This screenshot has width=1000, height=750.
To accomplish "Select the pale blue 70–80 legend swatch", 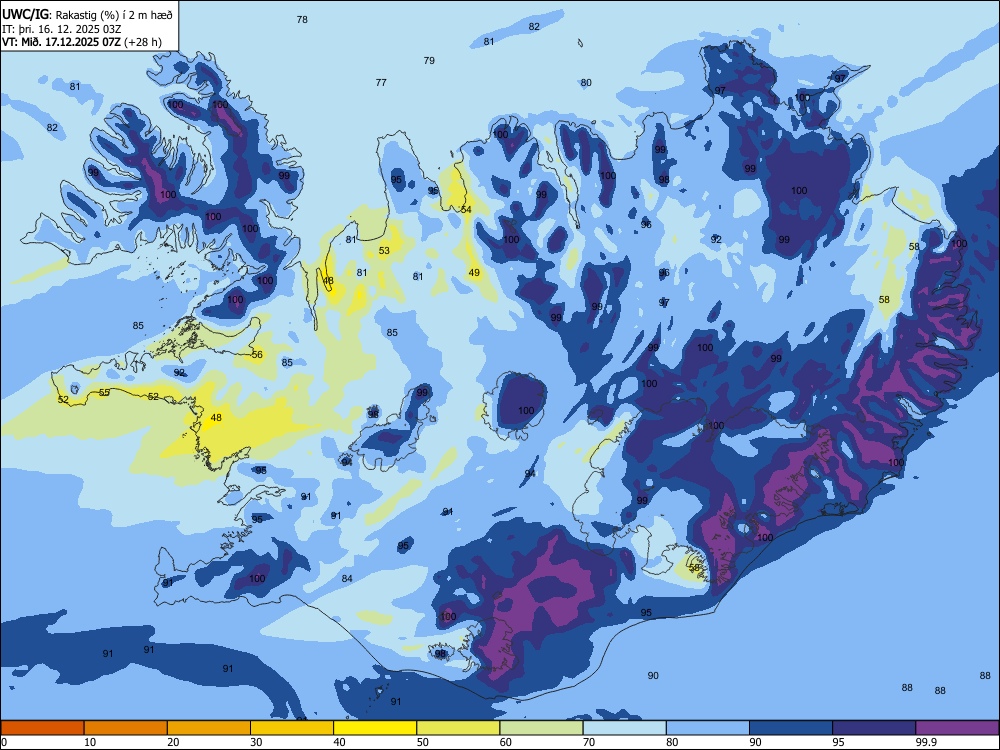I will pyautogui.click(x=624, y=728).
